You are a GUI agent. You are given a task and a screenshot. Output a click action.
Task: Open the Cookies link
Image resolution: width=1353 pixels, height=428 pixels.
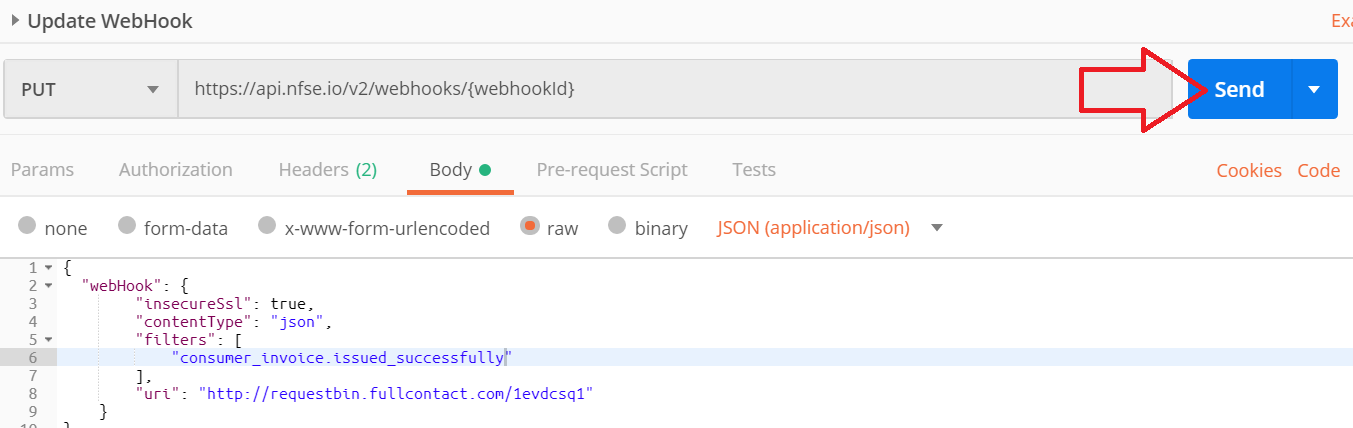pyautogui.click(x=1248, y=171)
